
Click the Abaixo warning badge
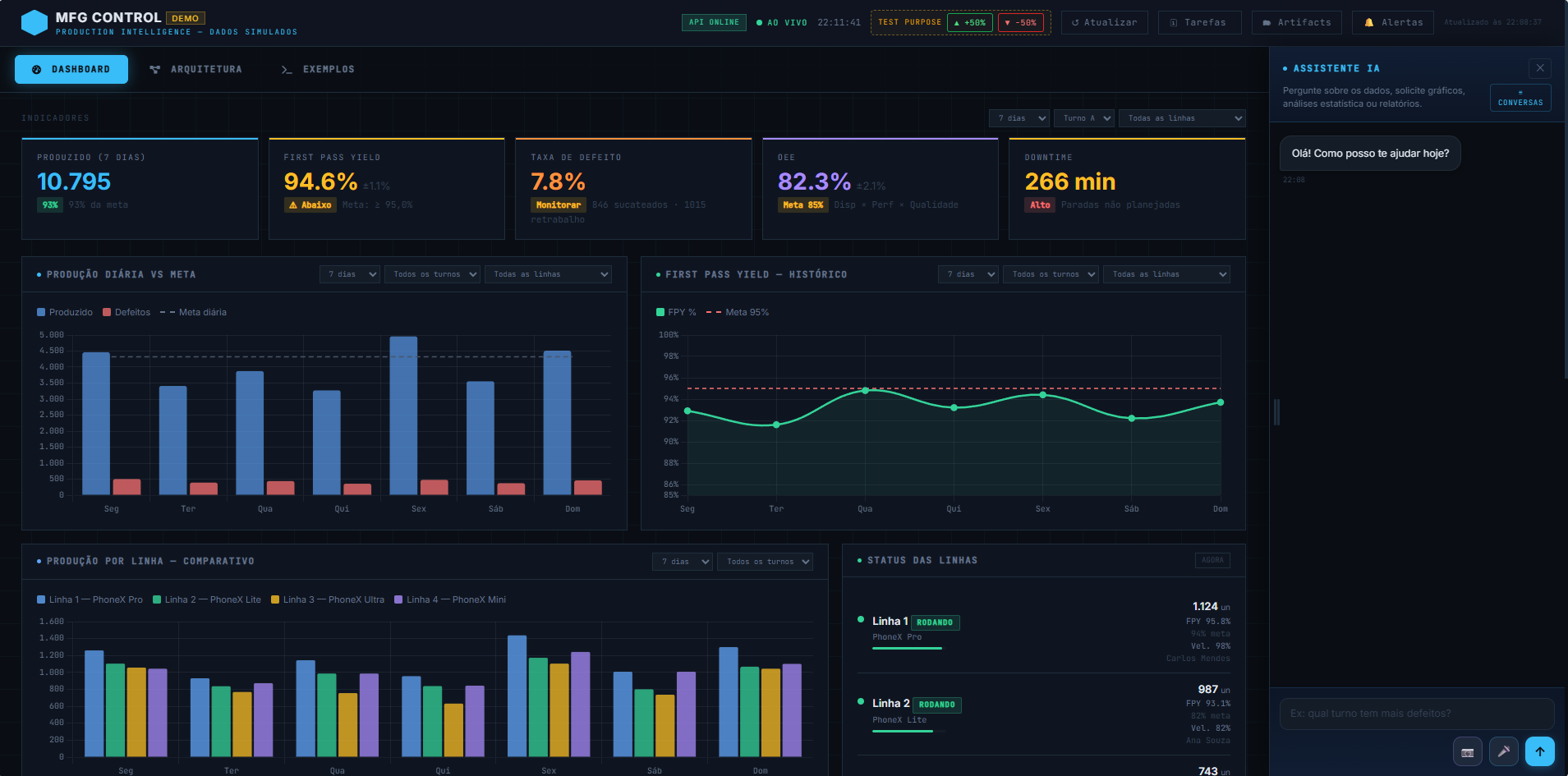(310, 205)
